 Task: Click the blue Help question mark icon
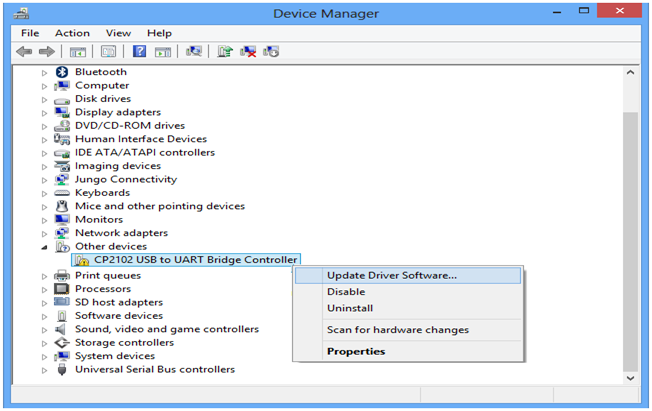point(139,51)
